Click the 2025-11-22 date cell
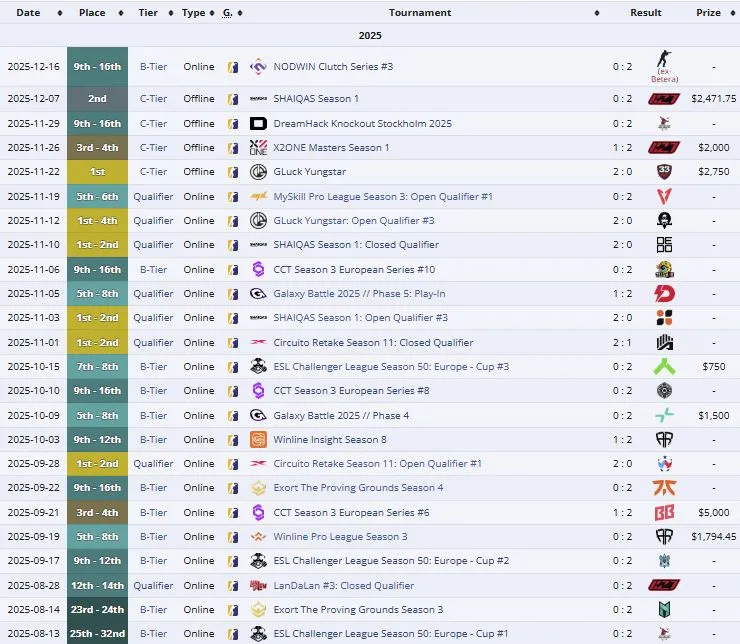740x644 pixels. point(34,172)
